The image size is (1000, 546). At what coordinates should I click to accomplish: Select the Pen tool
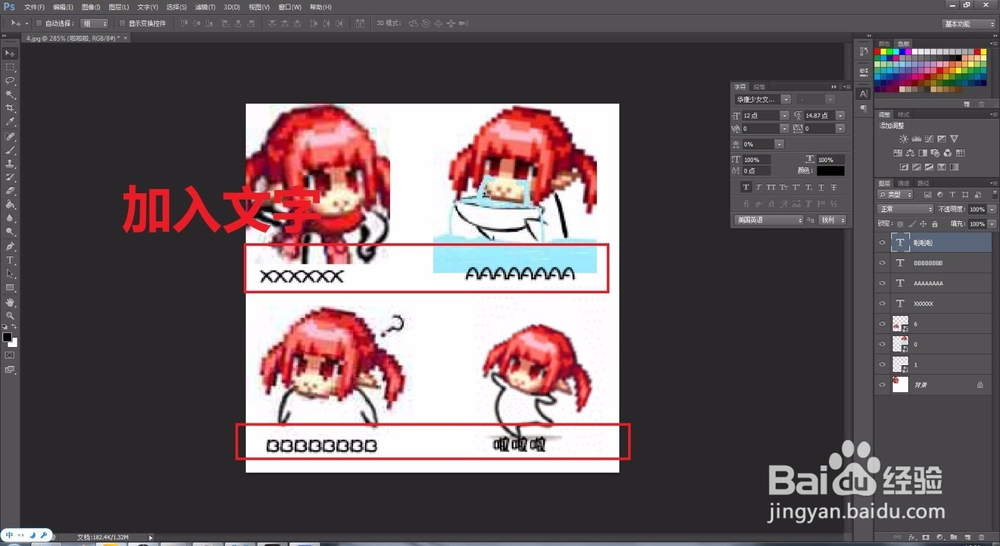point(10,247)
